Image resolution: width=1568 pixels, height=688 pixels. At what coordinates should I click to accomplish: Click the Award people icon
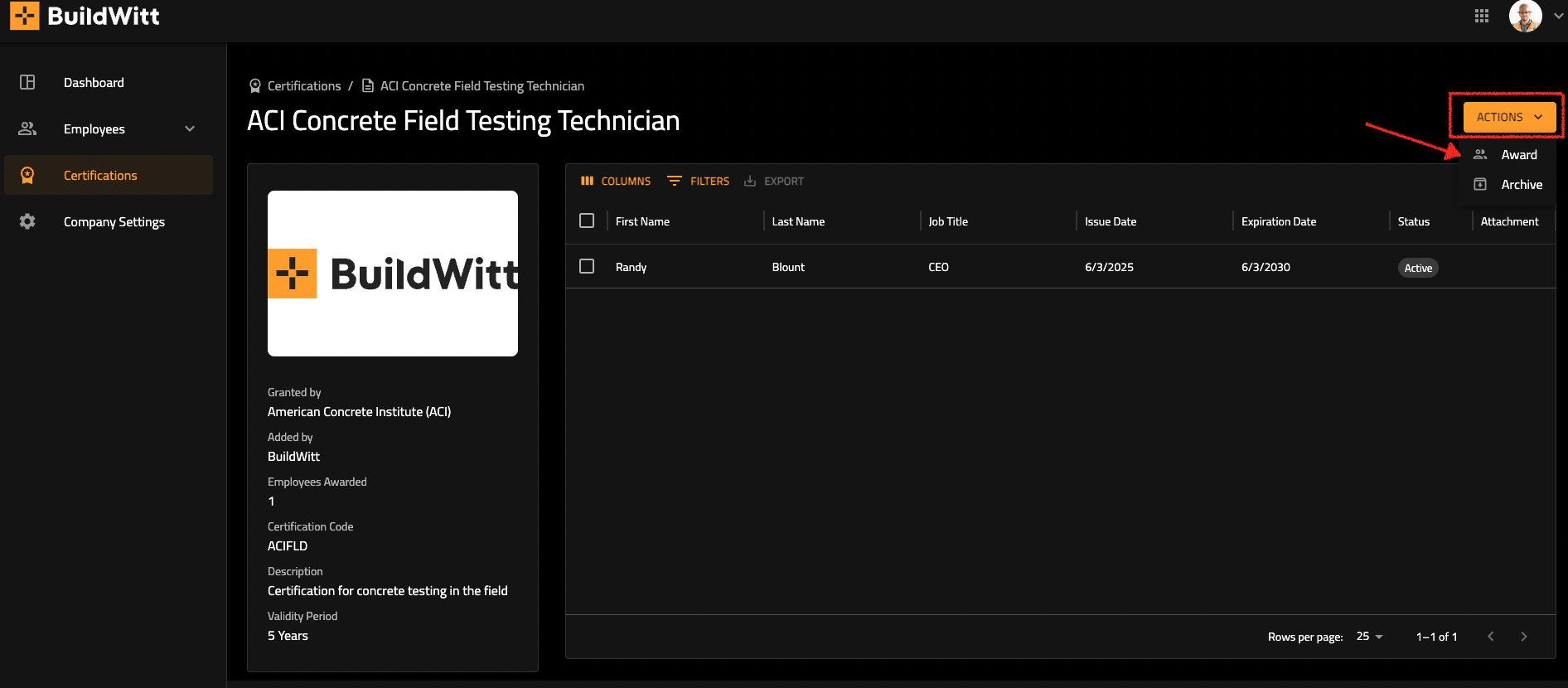pos(1480,154)
